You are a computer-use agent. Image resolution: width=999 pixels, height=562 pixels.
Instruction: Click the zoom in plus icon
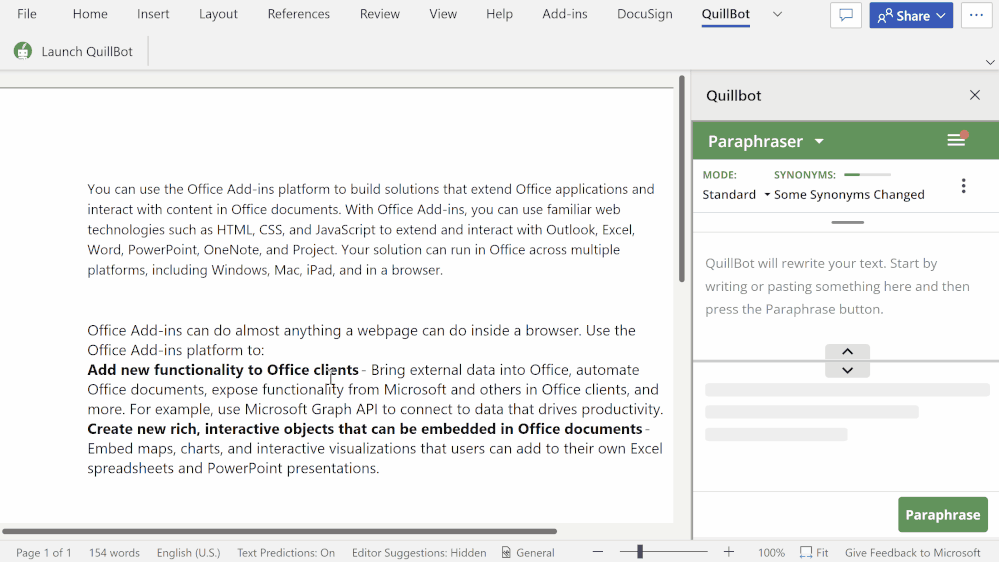click(729, 552)
